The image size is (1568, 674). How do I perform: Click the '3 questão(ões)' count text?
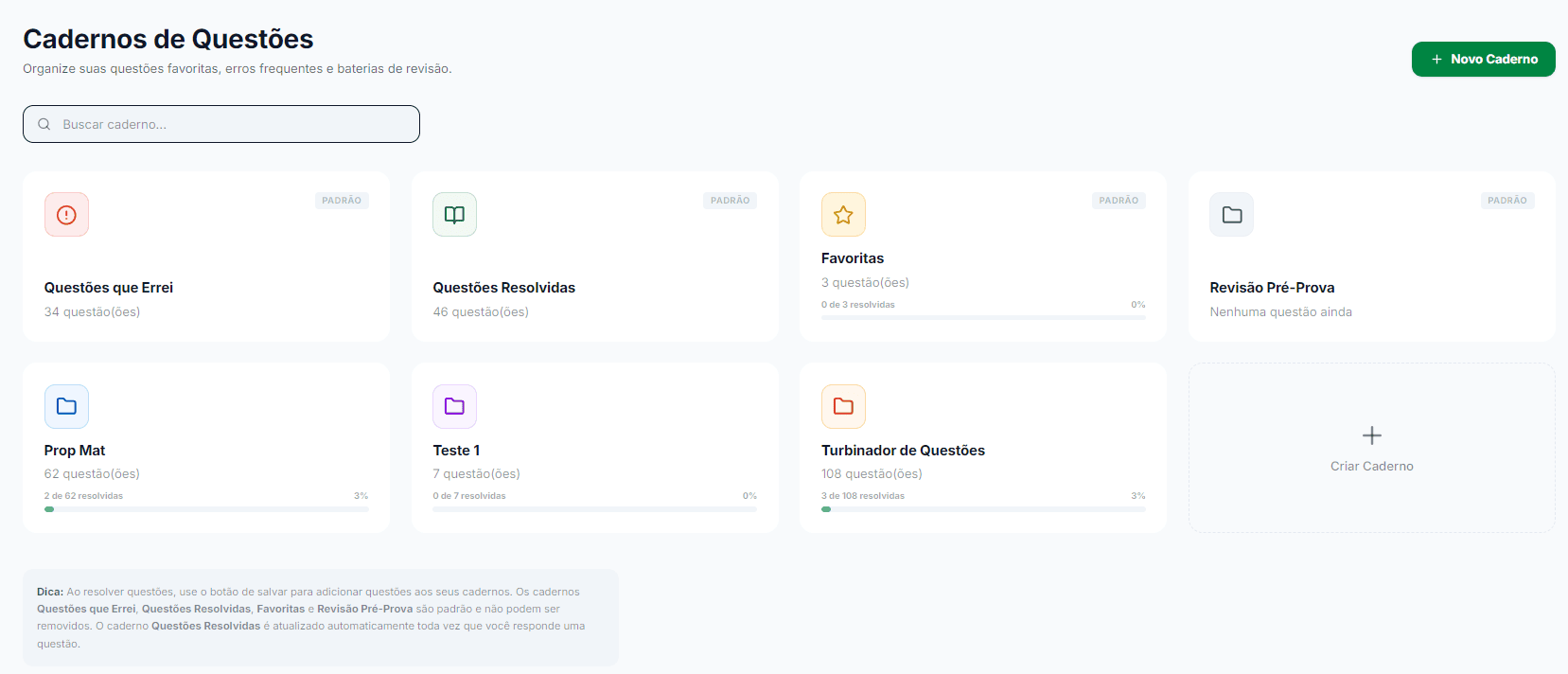tap(865, 283)
